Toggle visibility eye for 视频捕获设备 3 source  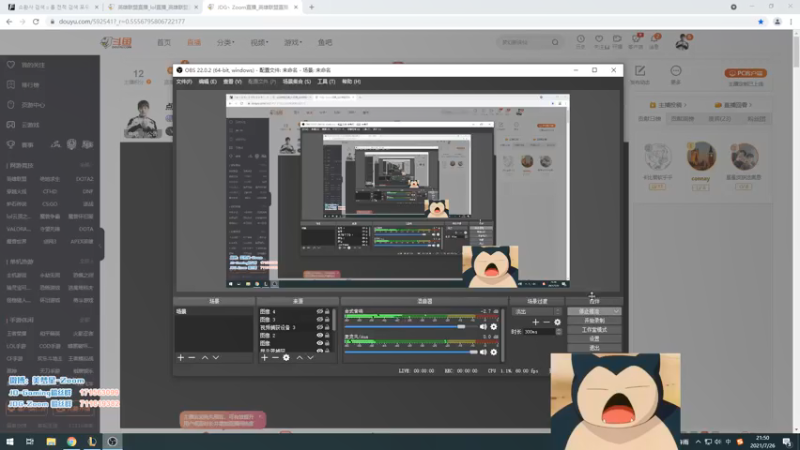coord(319,328)
